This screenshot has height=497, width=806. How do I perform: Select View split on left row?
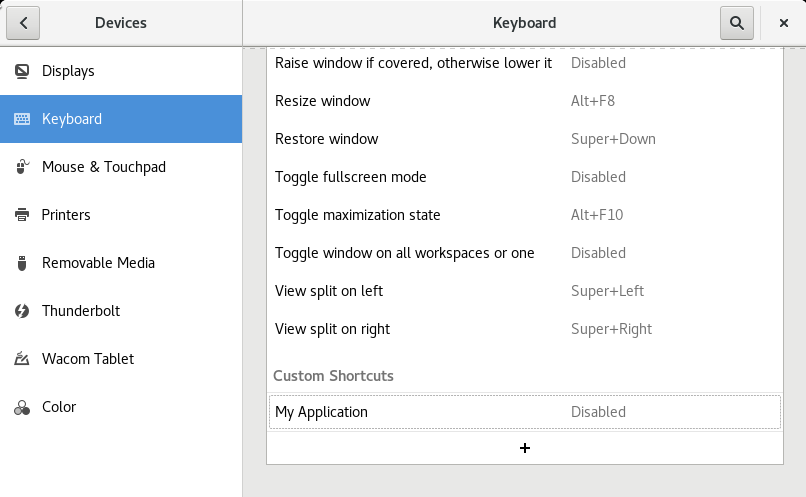point(524,291)
